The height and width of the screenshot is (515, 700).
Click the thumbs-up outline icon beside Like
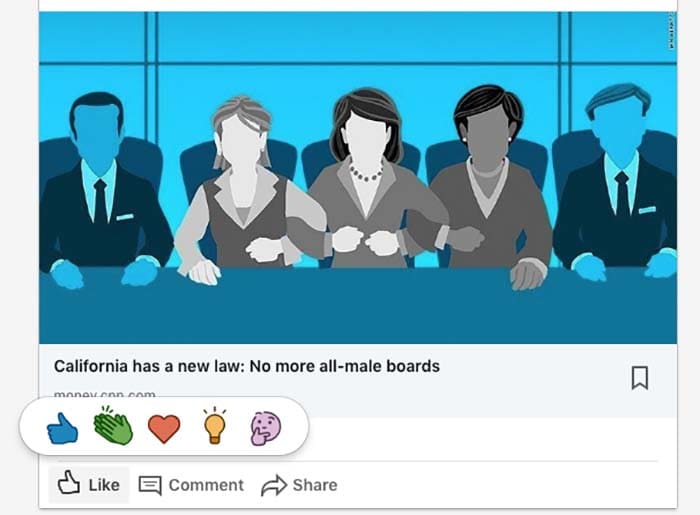click(x=68, y=484)
